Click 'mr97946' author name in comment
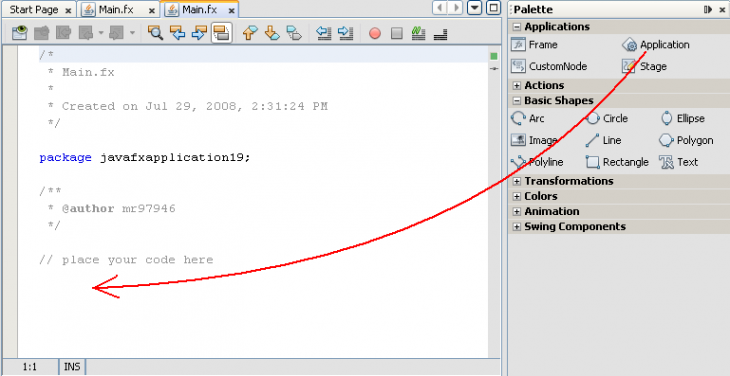Viewport: 730px width, 376px height. [x=149, y=208]
